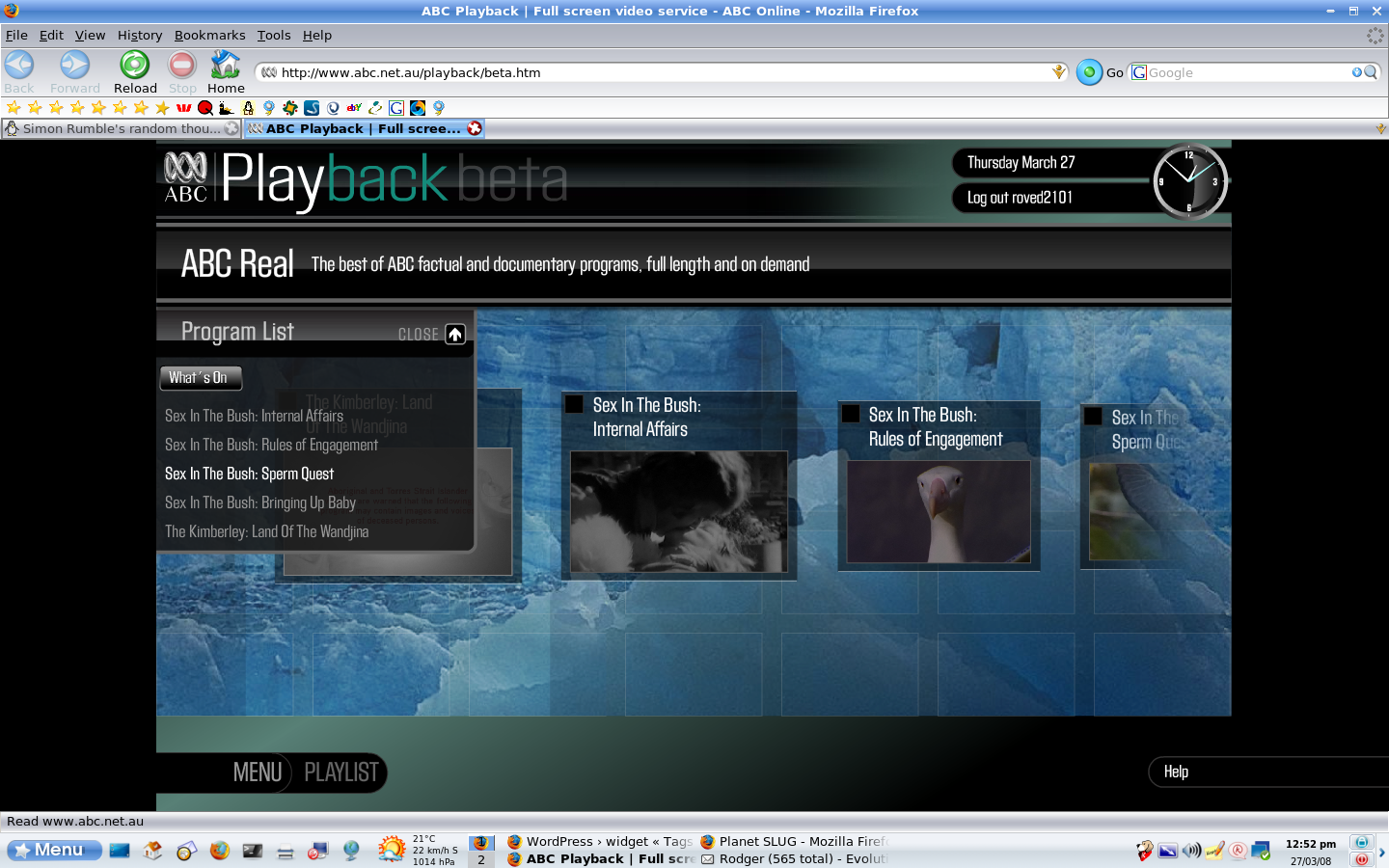This screenshot has height=868, width=1389.
Task: Open the Westpac red W bookmark
Action: [183, 108]
